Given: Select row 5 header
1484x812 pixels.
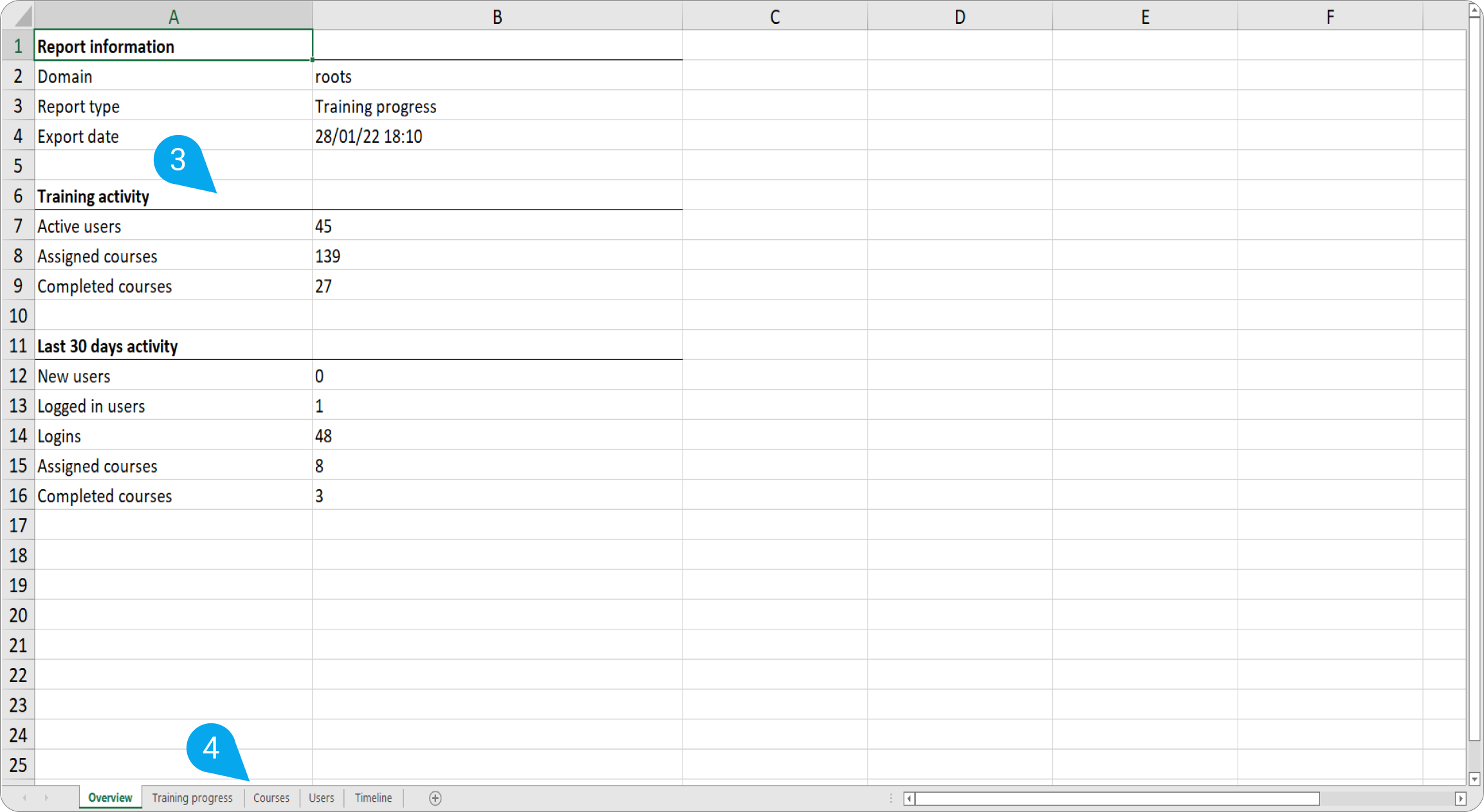Looking at the screenshot, I should tap(18, 166).
